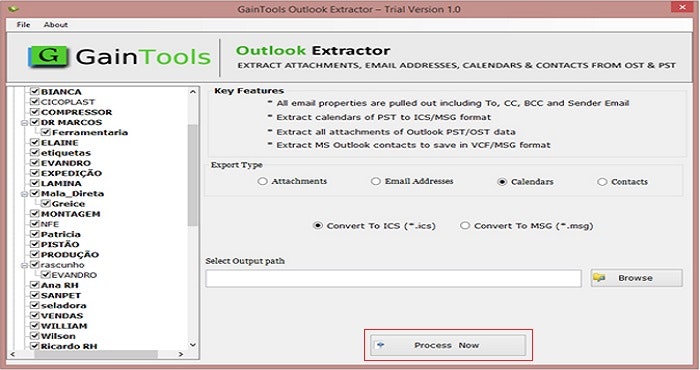Click the tree's horizontal scroll right arrow
Image resolution: width=700 pixels, height=370 pixels.
click(181, 354)
